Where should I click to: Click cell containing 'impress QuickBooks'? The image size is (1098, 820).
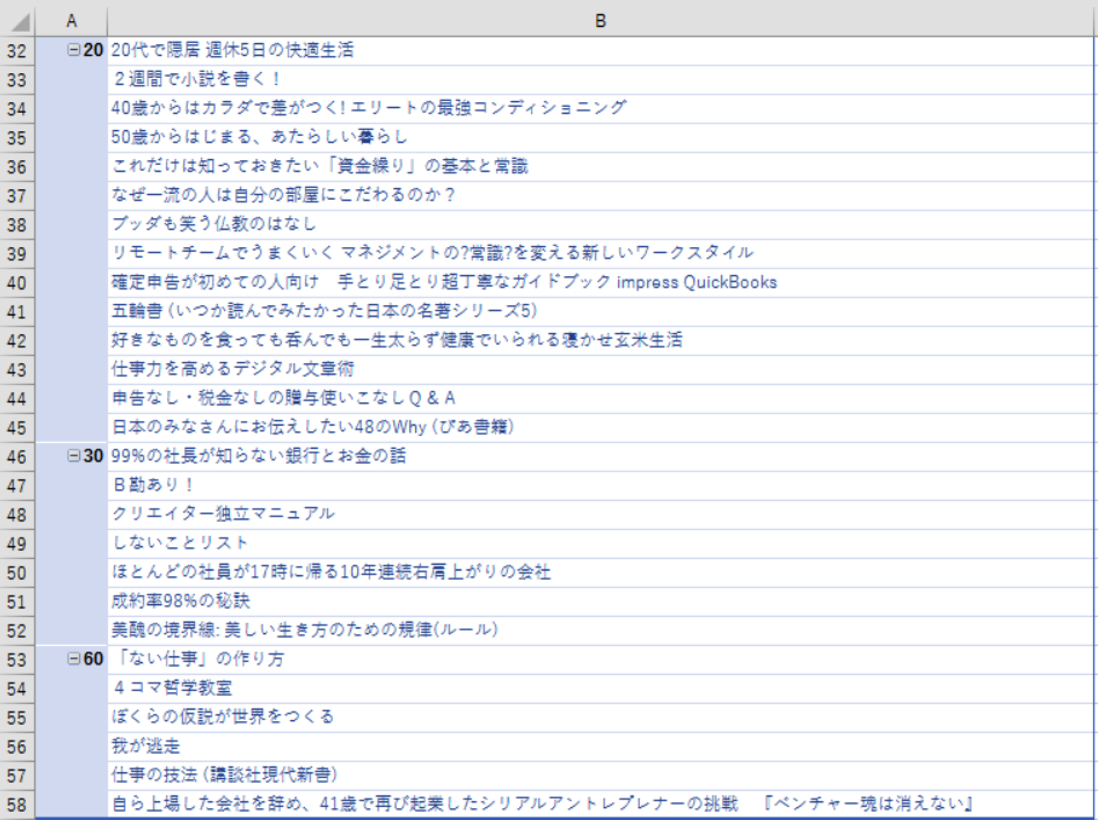coord(600,283)
